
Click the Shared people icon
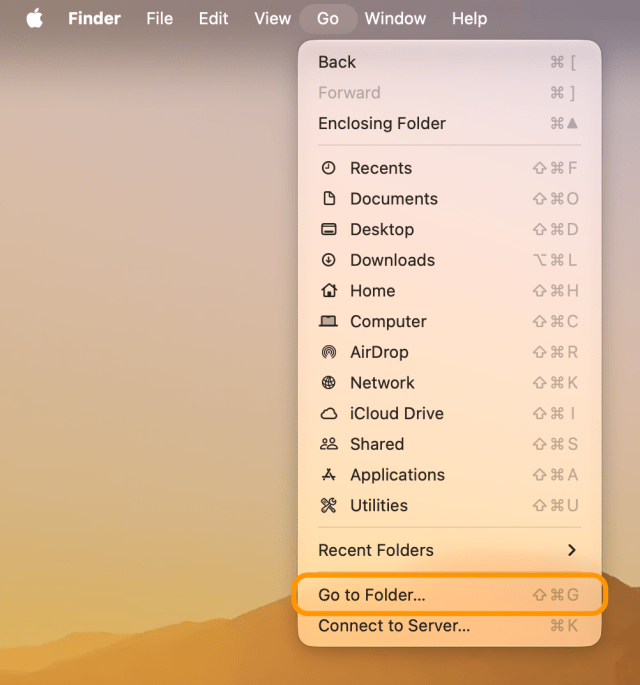[329, 444]
